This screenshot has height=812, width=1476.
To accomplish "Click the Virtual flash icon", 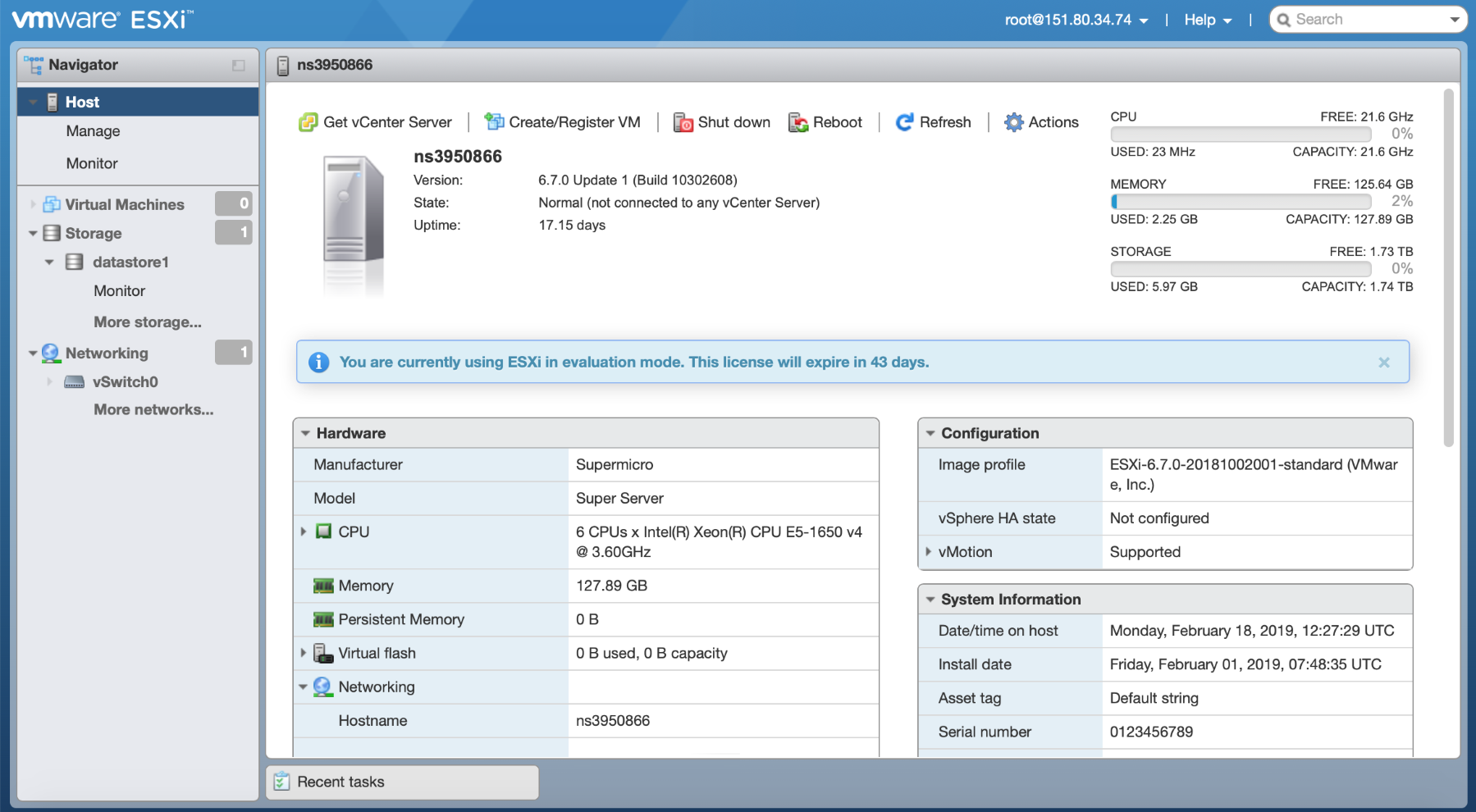I will click(x=323, y=653).
